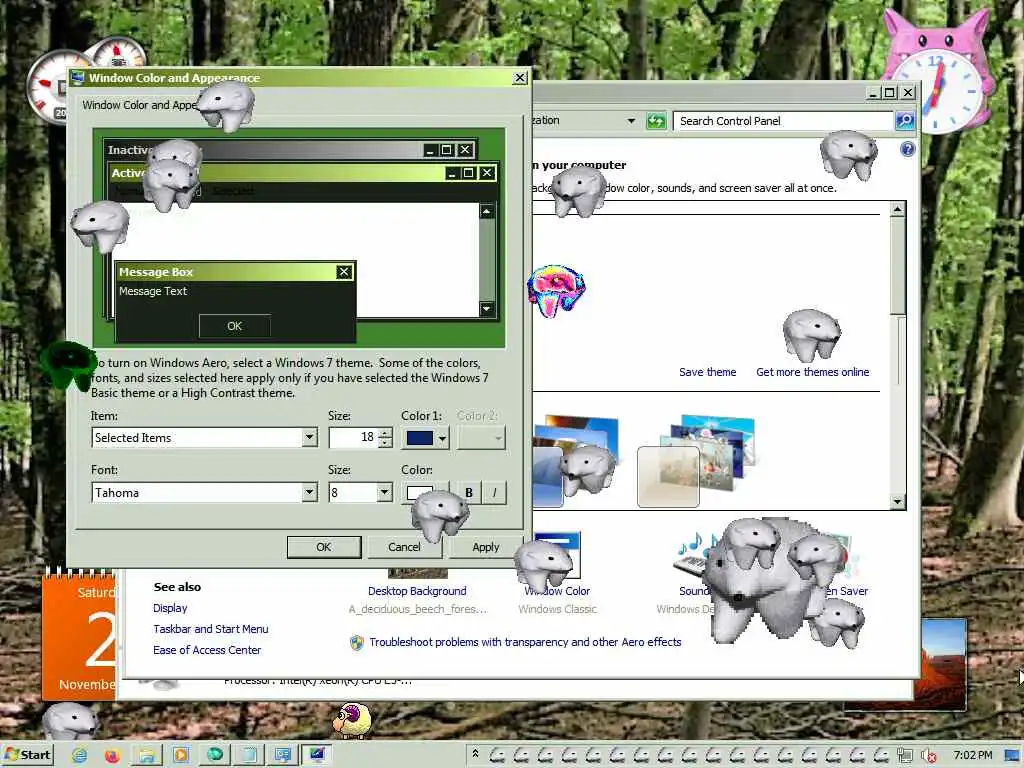Click the navy Color 1 swatch
The image size is (1024, 768).
pyautogui.click(x=419, y=438)
